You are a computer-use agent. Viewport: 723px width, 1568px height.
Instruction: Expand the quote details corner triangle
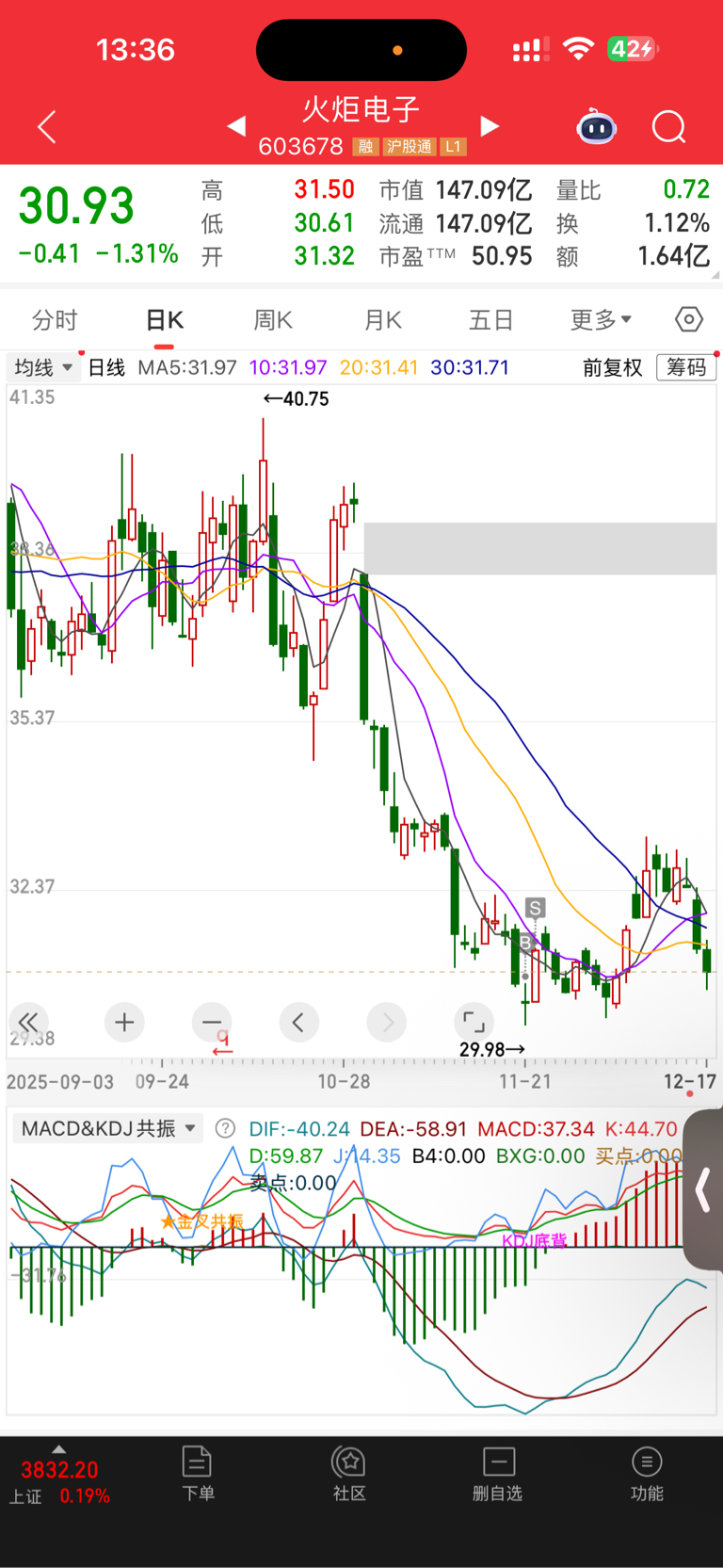[x=715, y=274]
